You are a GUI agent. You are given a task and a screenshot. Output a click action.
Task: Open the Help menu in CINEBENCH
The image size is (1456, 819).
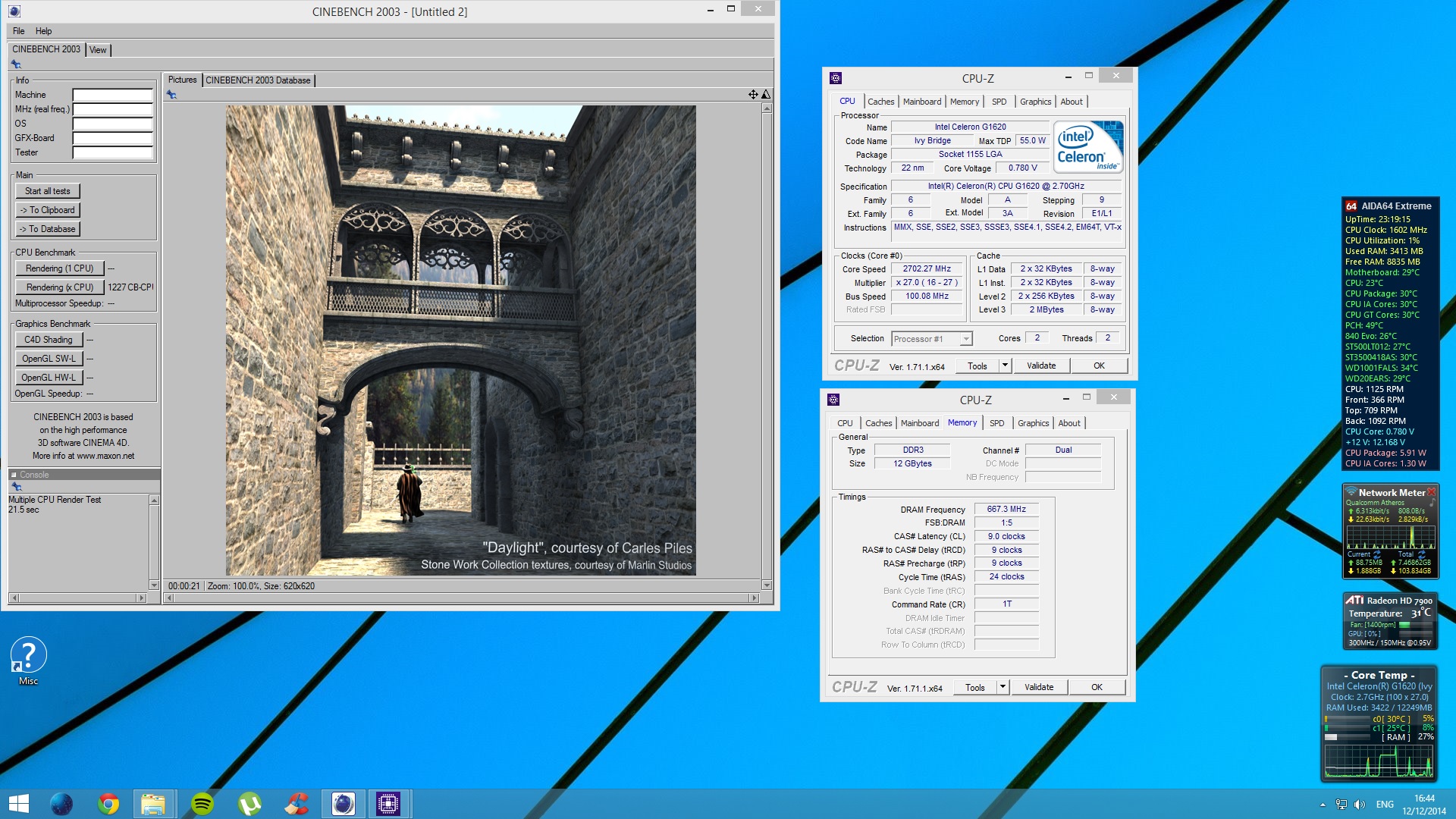point(44,31)
